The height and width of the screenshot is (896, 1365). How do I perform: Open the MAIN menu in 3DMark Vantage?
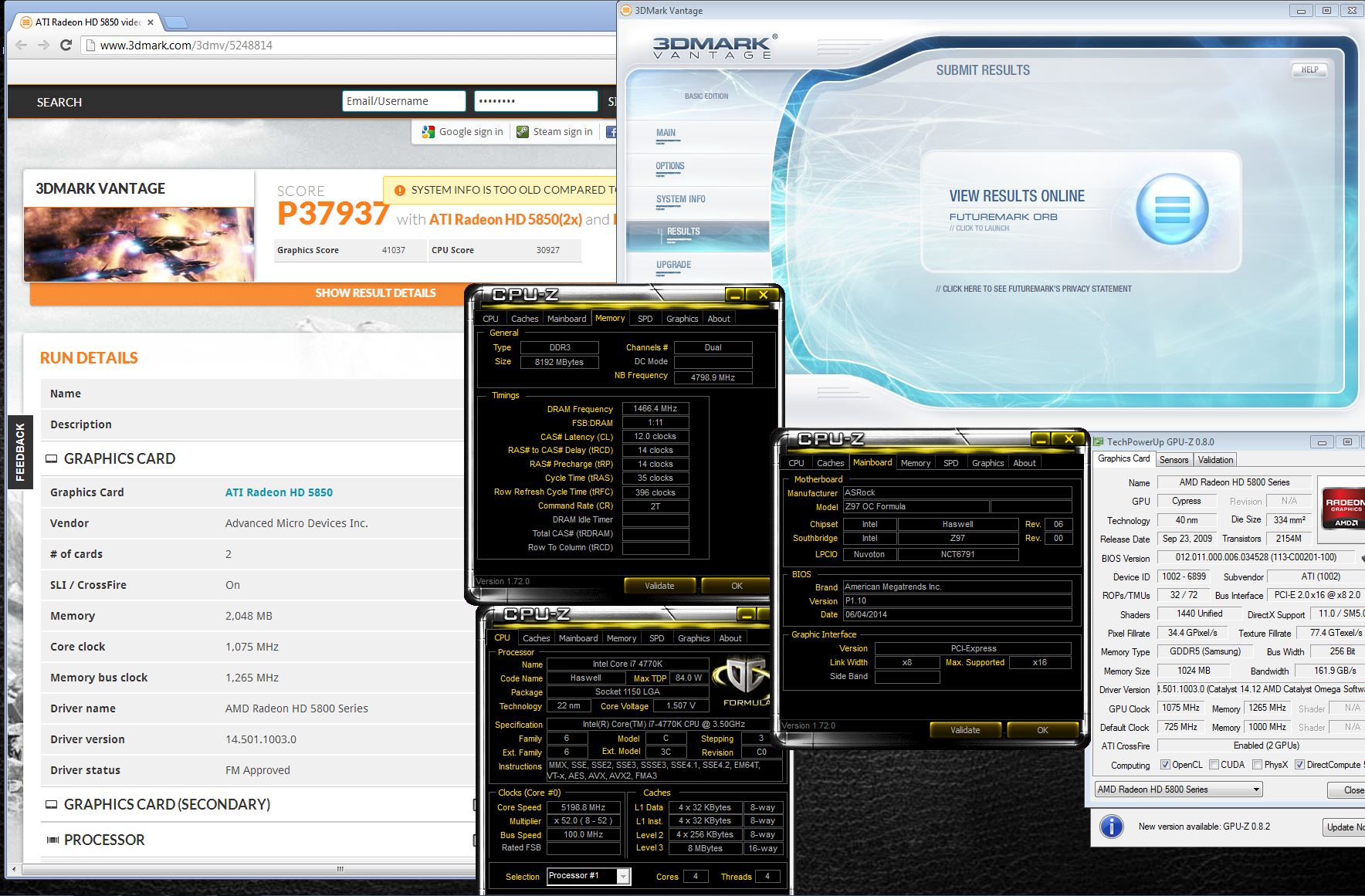click(x=666, y=133)
